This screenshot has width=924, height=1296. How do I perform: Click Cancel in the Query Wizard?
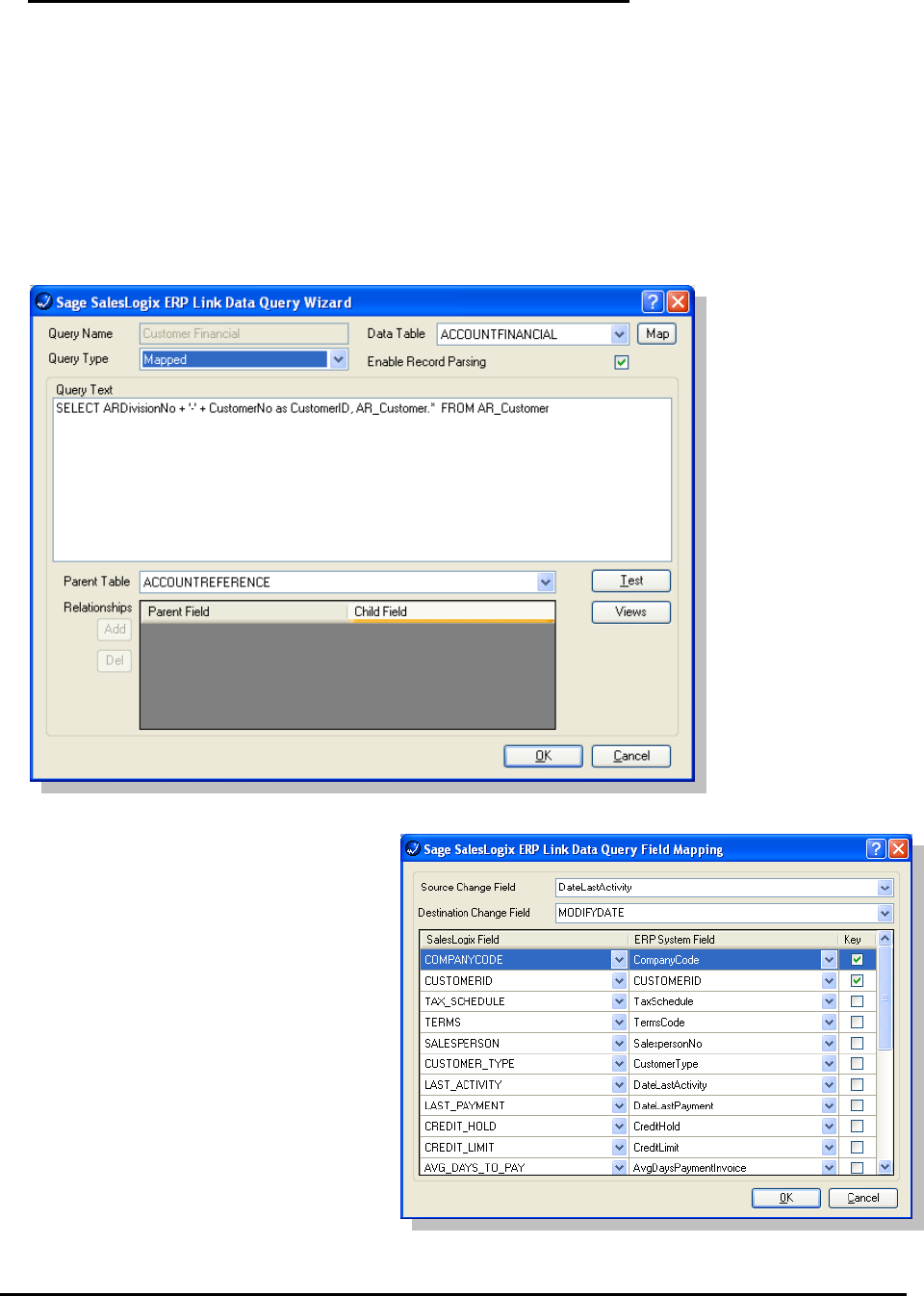click(x=631, y=756)
